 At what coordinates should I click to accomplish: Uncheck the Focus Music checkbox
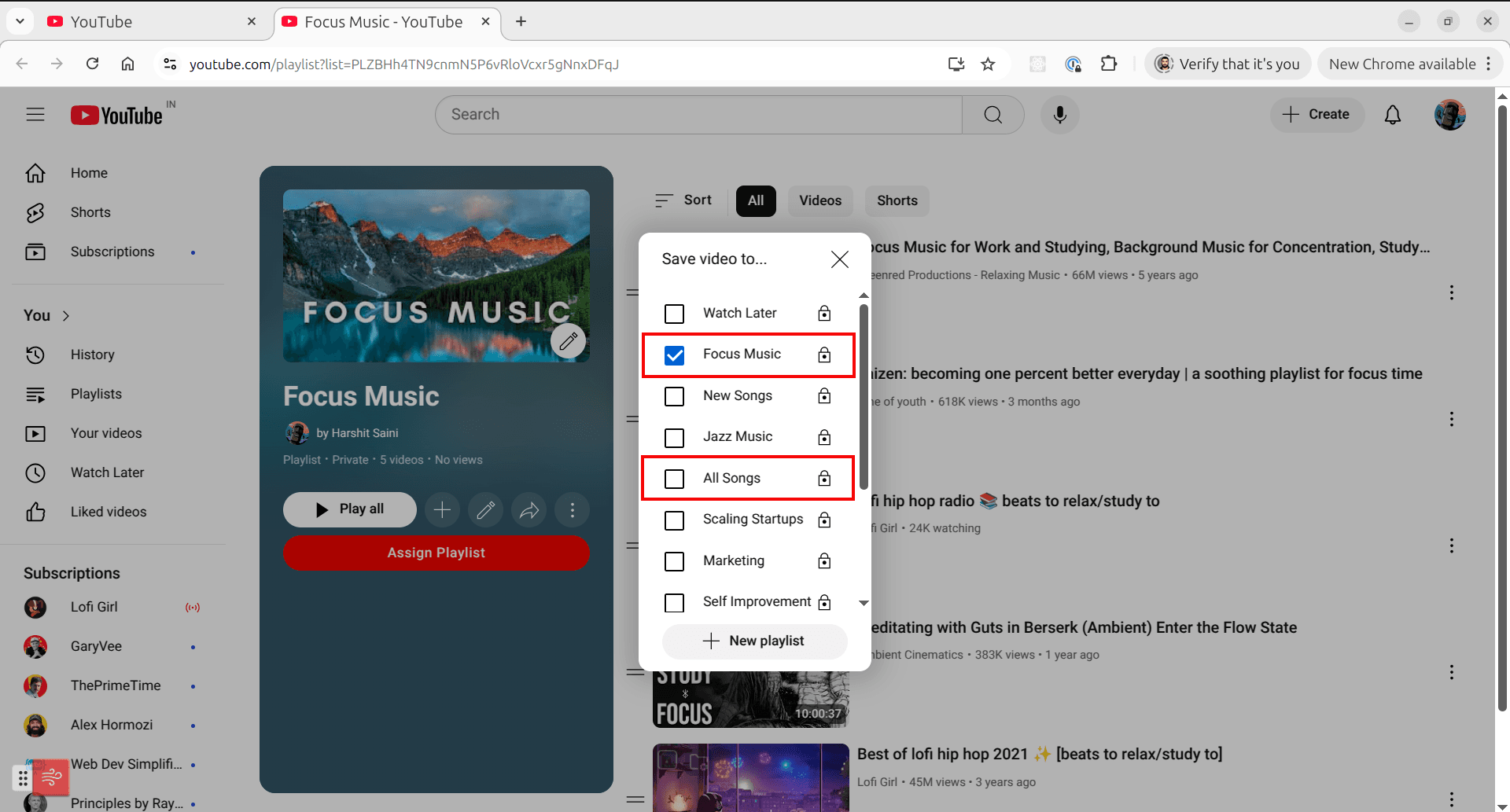tap(674, 355)
